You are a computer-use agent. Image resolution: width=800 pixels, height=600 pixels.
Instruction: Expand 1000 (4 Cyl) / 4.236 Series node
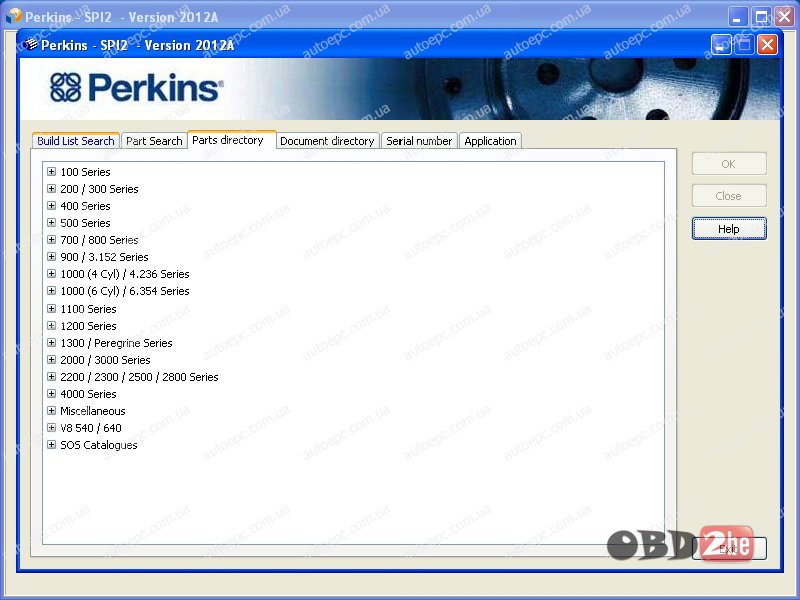(52, 273)
